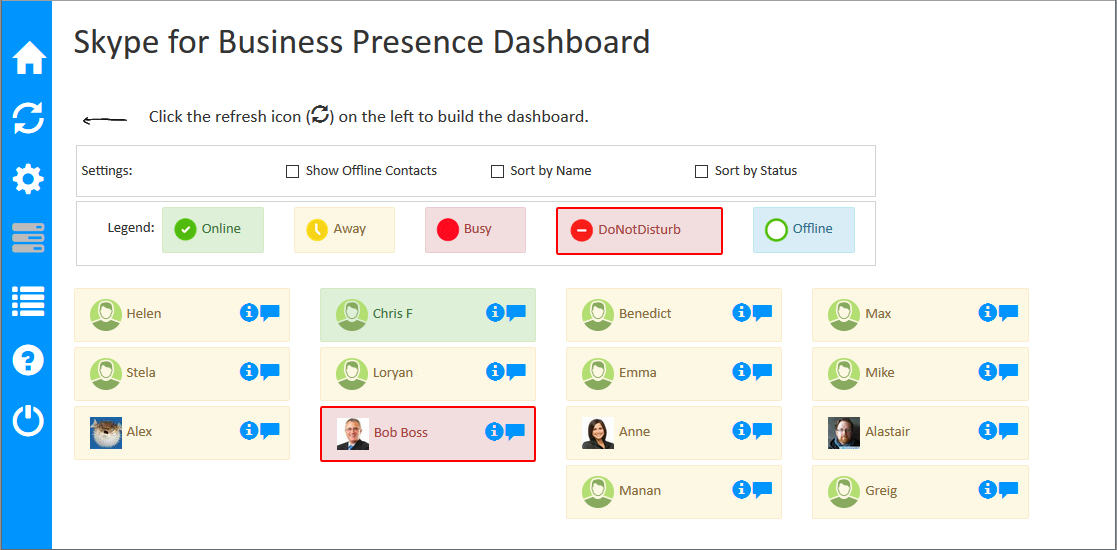Open settings via the gear icon
This screenshot has width=1117, height=550.
[28, 180]
